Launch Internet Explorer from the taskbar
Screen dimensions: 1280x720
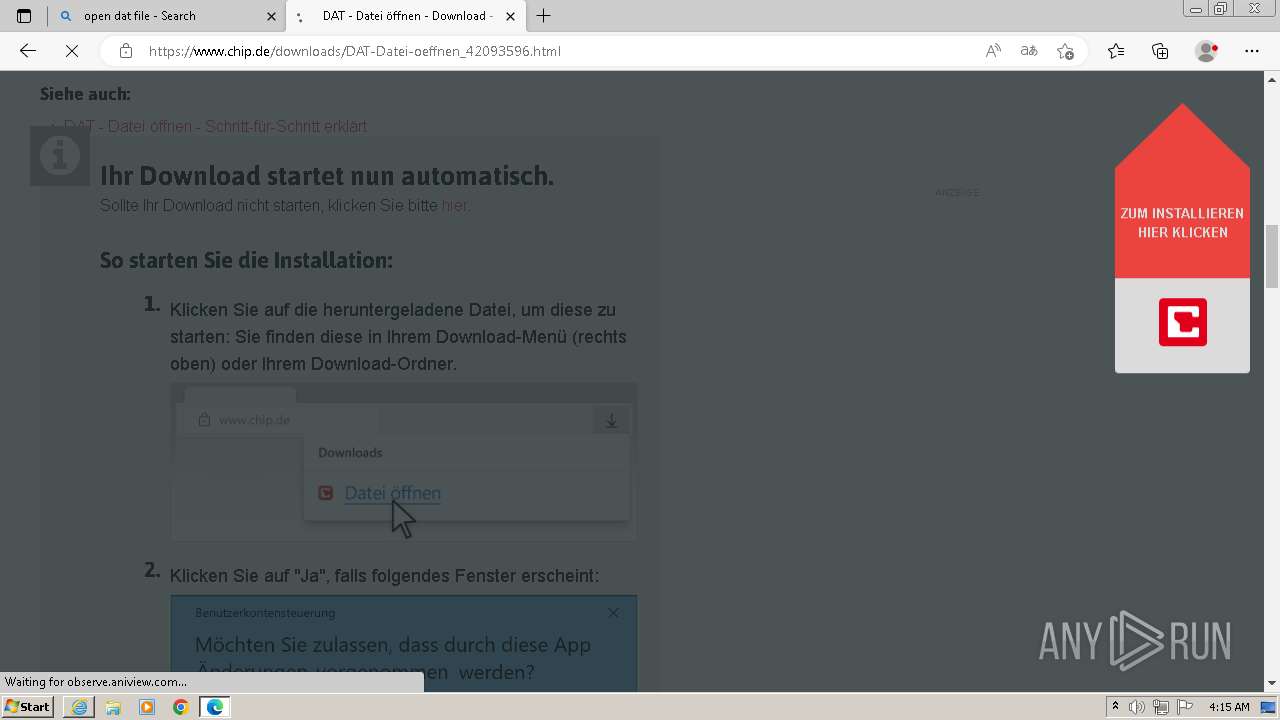coord(79,707)
